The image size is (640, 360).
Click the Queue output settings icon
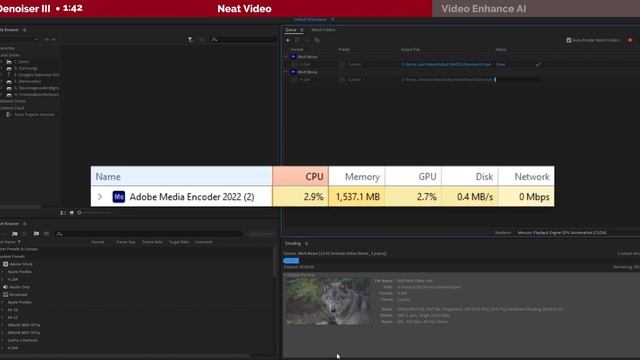point(297,40)
